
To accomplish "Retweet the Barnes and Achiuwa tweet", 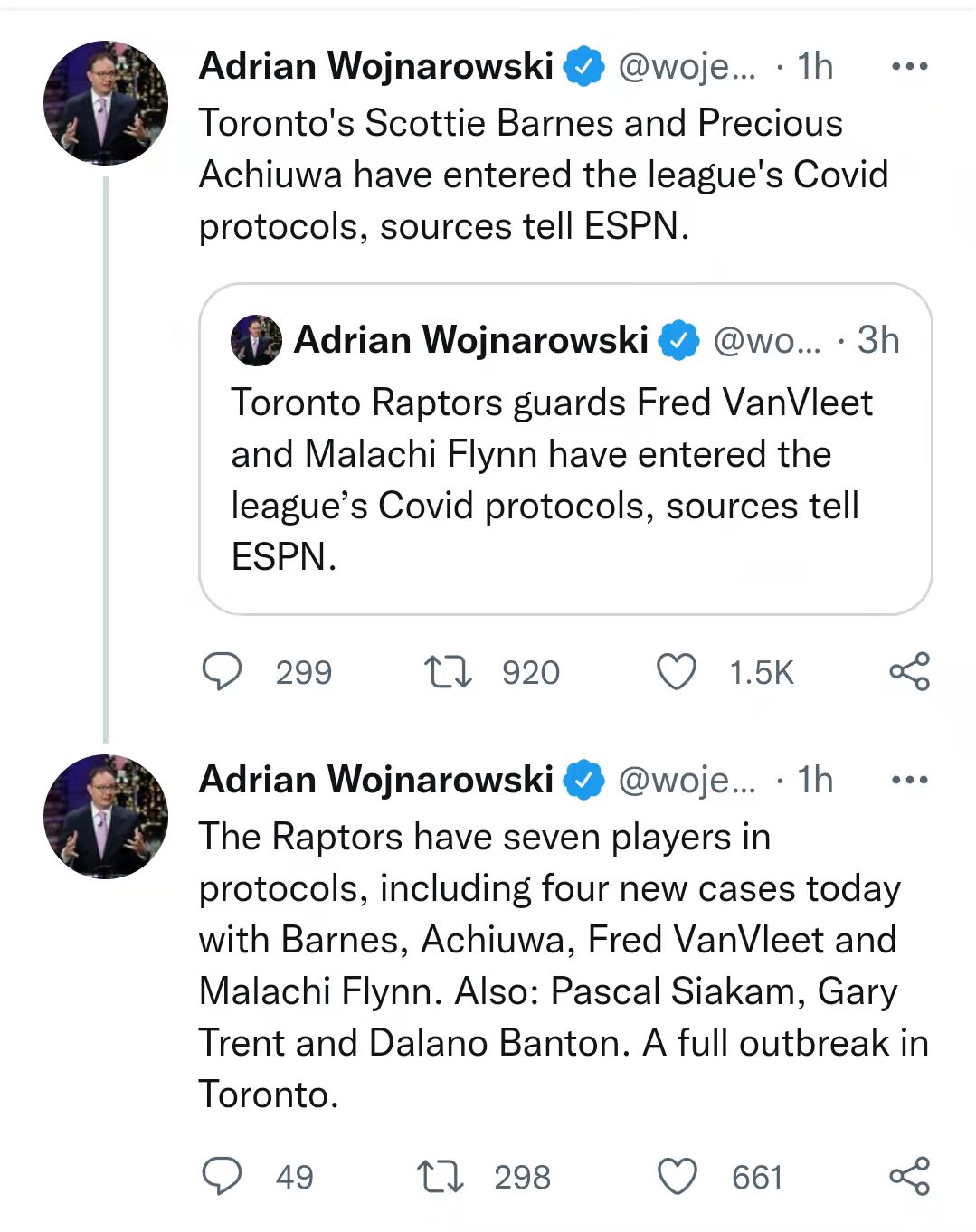I will click(448, 672).
